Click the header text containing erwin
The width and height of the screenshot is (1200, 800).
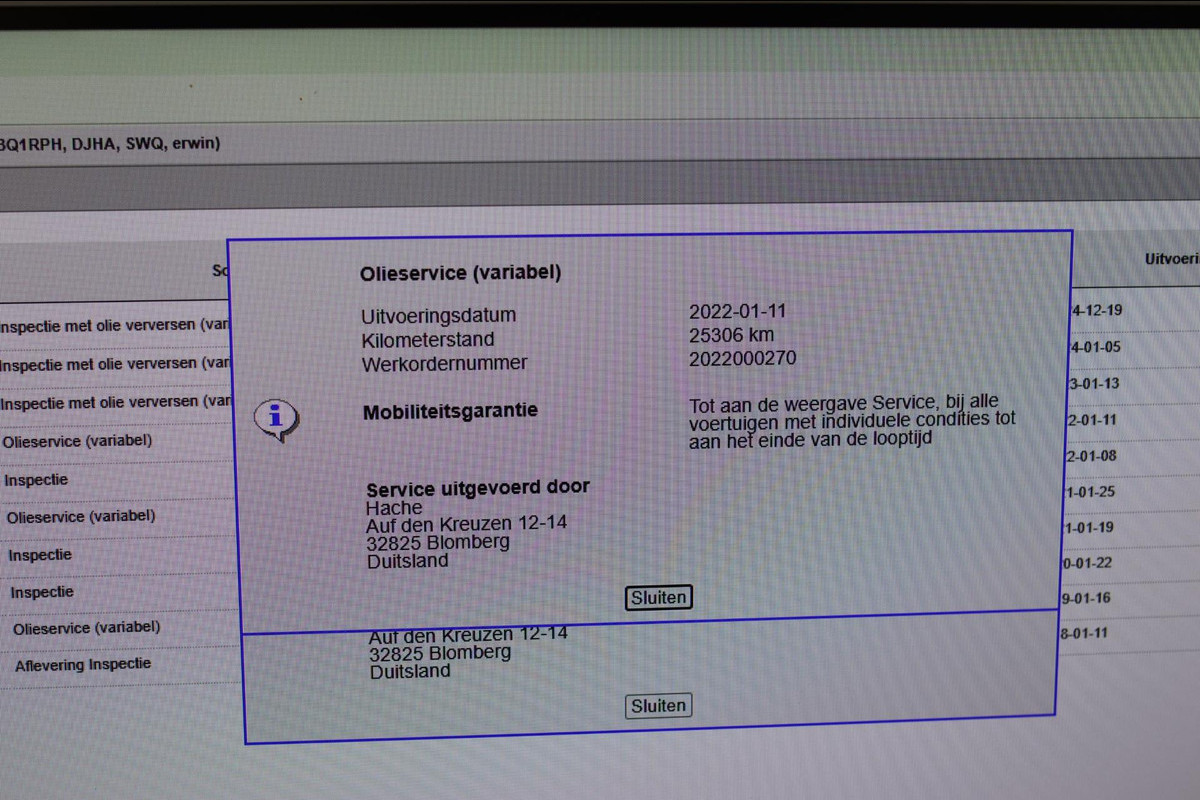click(x=110, y=144)
